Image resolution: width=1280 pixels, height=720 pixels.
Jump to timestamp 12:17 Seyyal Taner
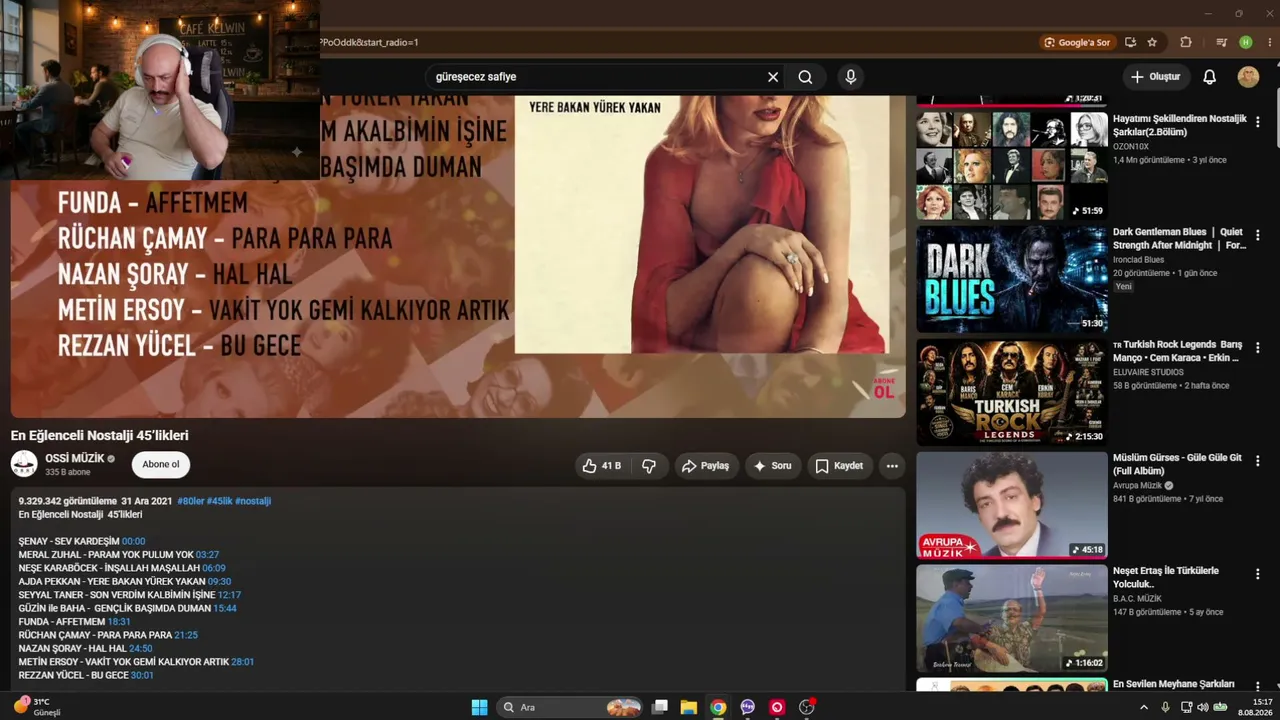click(229, 595)
